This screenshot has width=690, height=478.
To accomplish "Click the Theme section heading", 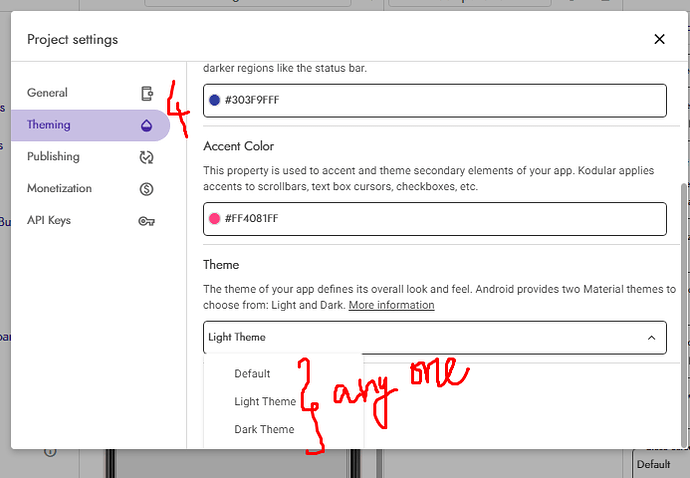I will [x=221, y=265].
